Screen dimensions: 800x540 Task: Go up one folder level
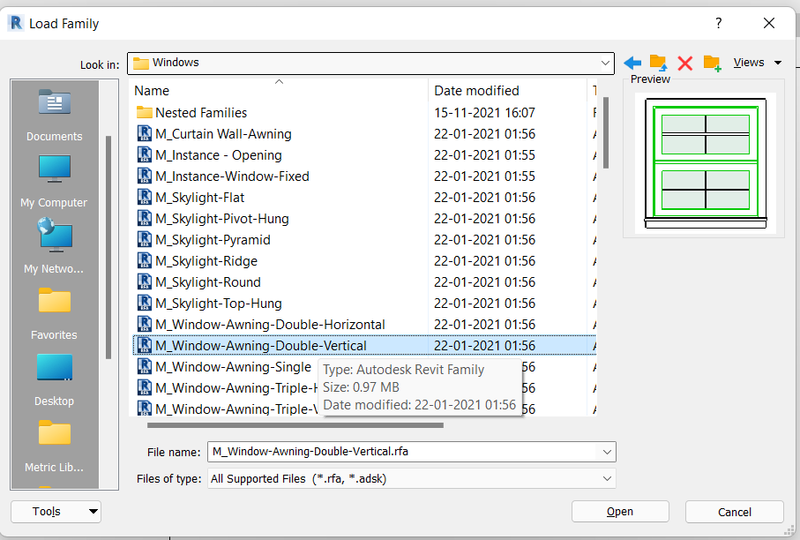point(658,63)
